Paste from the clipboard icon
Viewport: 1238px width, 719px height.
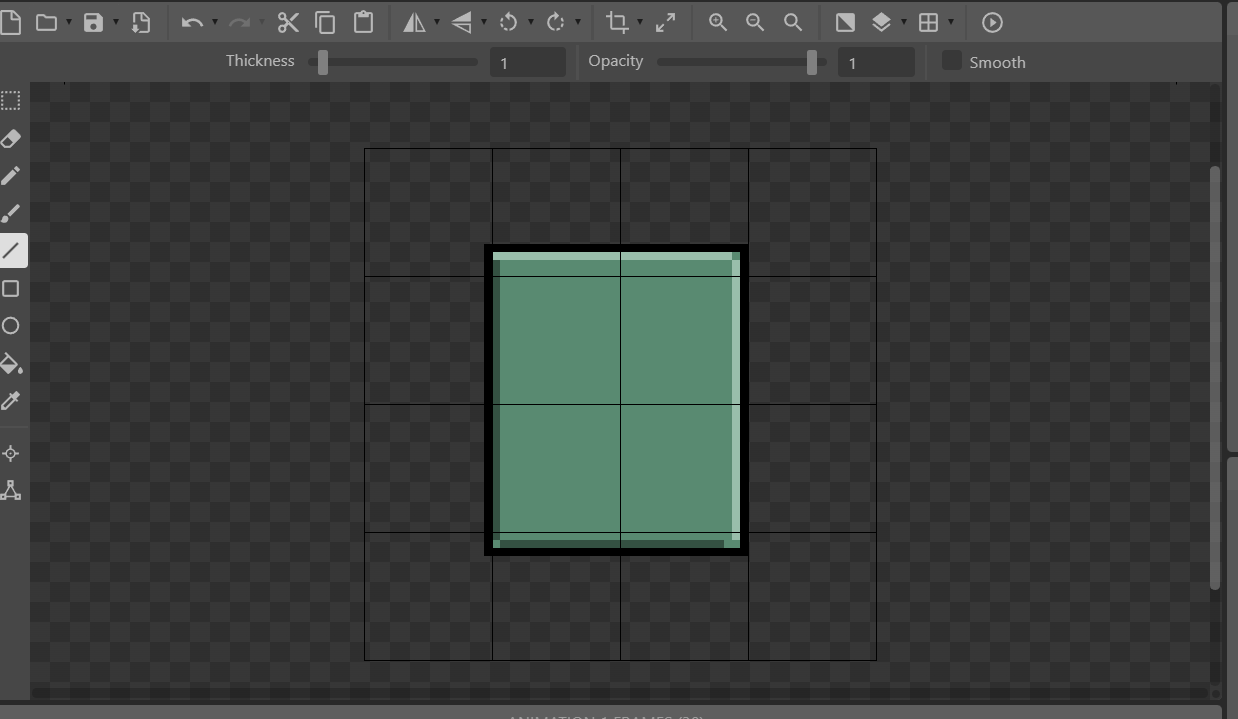(363, 22)
